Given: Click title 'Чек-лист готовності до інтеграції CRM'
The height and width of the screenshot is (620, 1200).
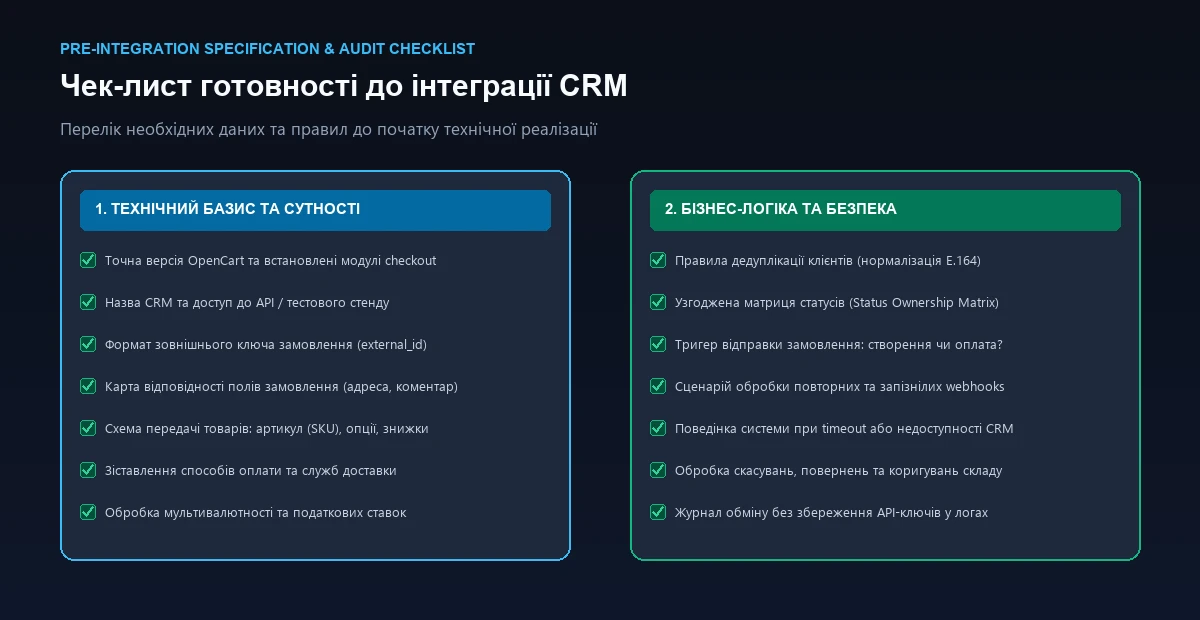Looking at the screenshot, I should 343,86.
